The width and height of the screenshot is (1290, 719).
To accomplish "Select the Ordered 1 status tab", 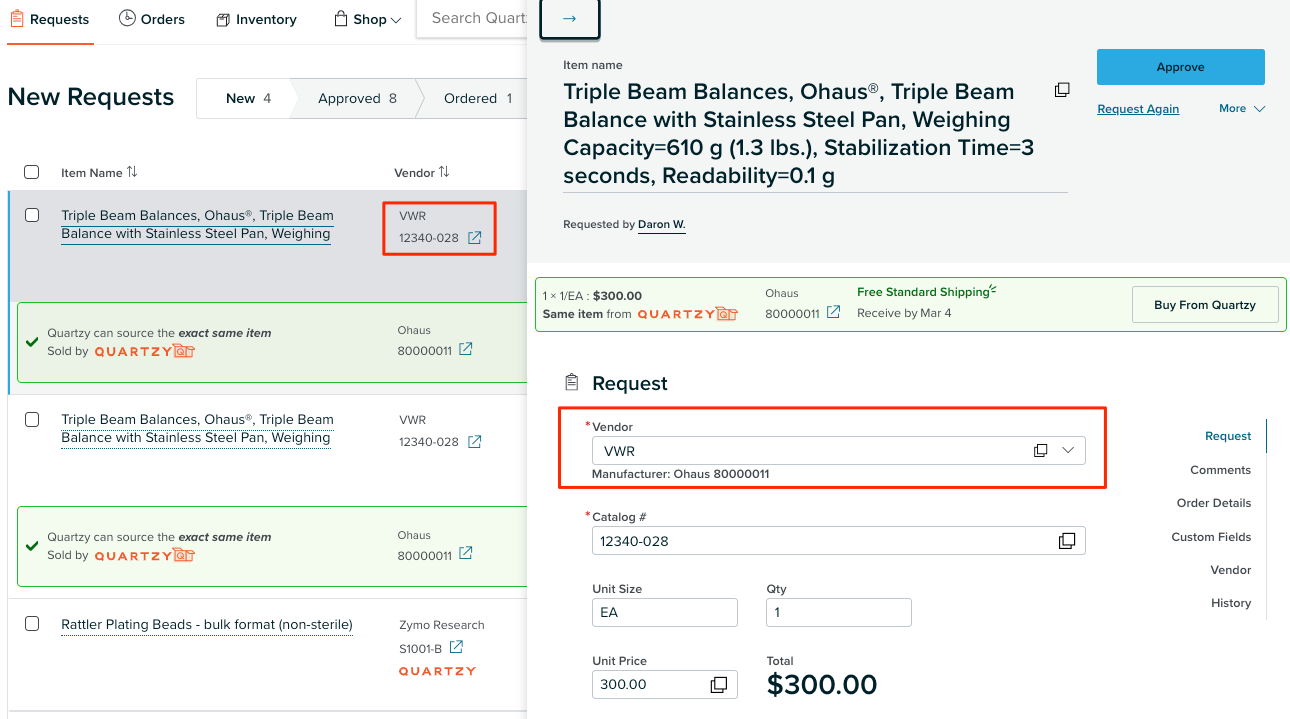I will click(478, 98).
